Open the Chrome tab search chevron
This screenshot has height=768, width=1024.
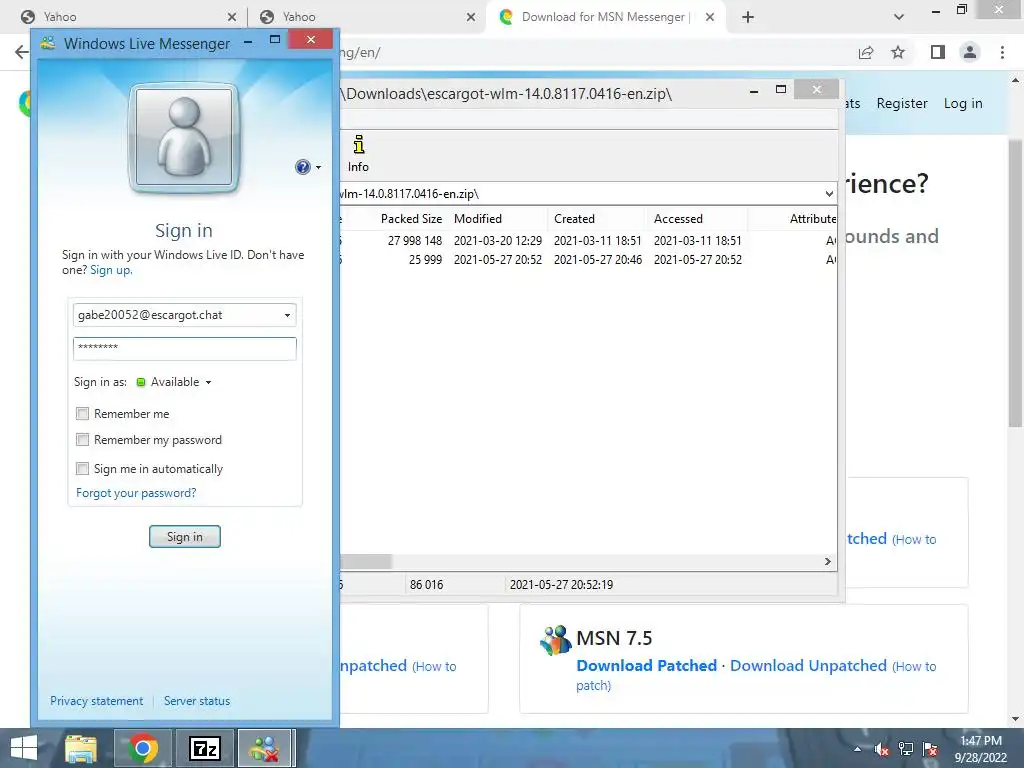coord(899,17)
